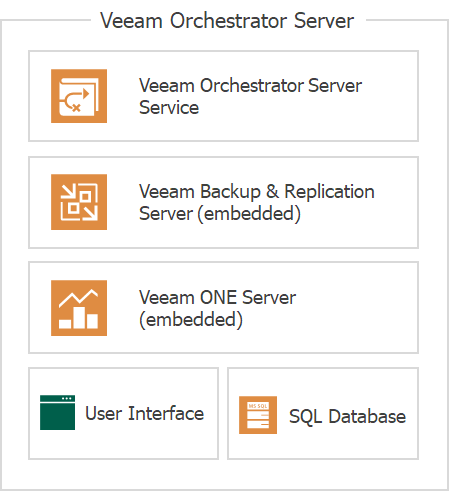The height and width of the screenshot is (491, 449).
Task: Click the Backup & Replication component box
Action: pos(223,202)
